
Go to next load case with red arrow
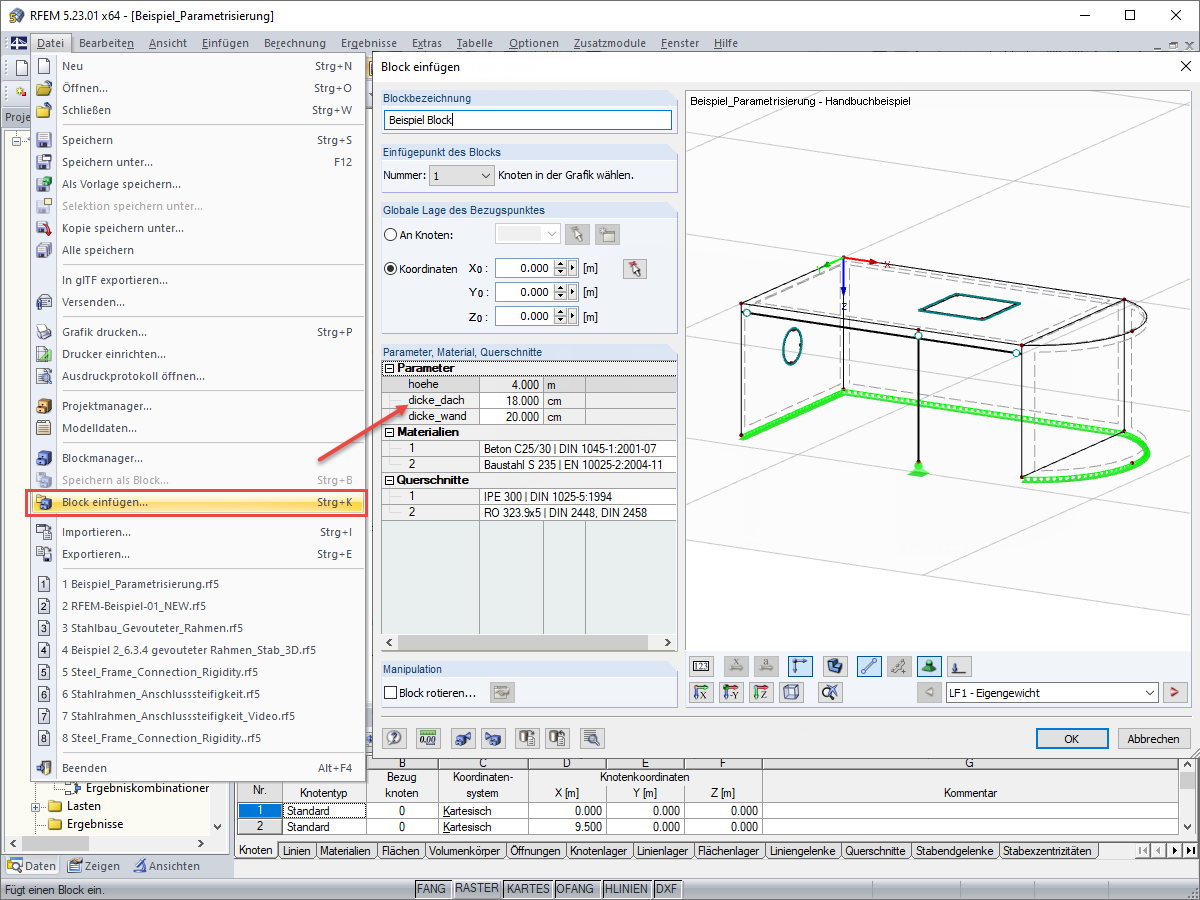pyautogui.click(x=1175, y=692)
